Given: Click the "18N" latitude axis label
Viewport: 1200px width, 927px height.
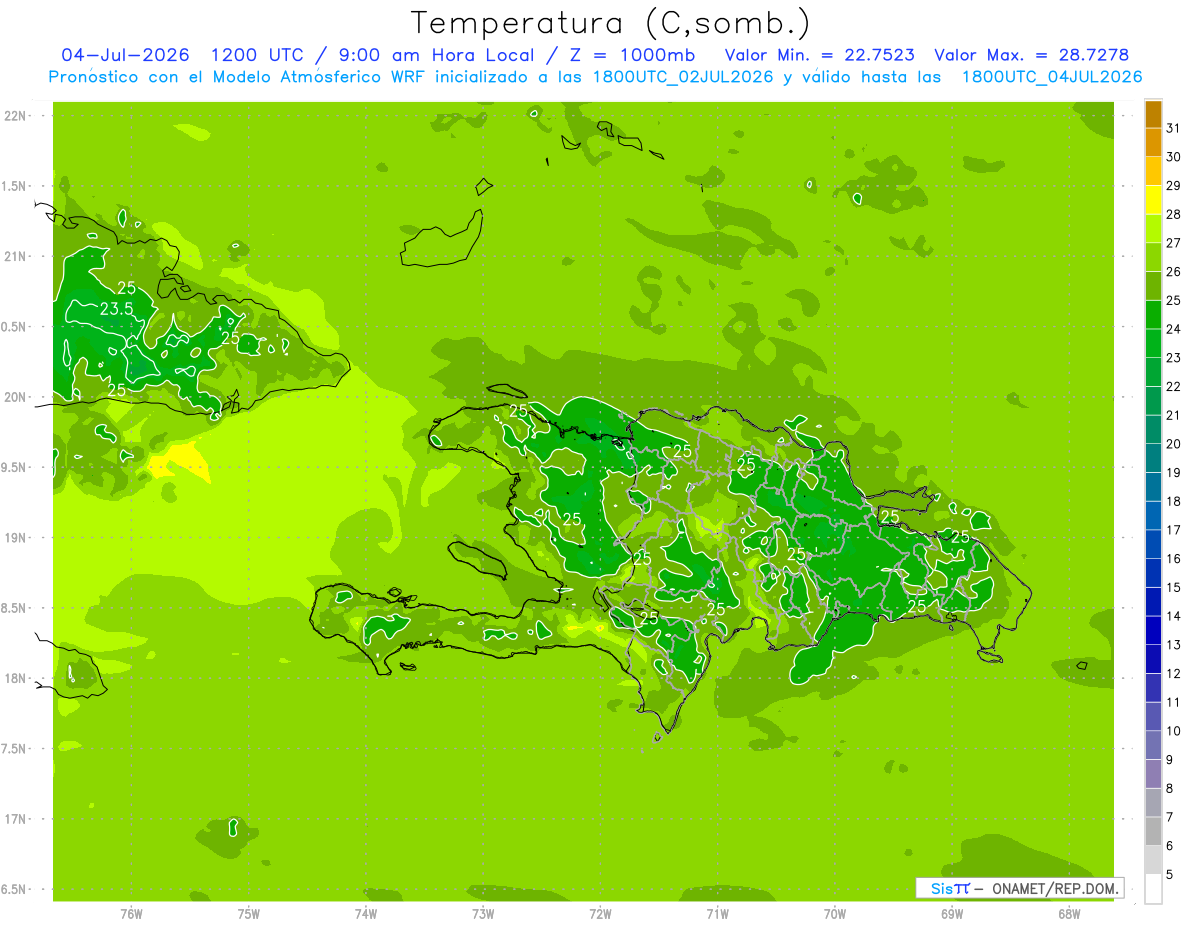Looking at the screenshot, I should coord(15,678).
